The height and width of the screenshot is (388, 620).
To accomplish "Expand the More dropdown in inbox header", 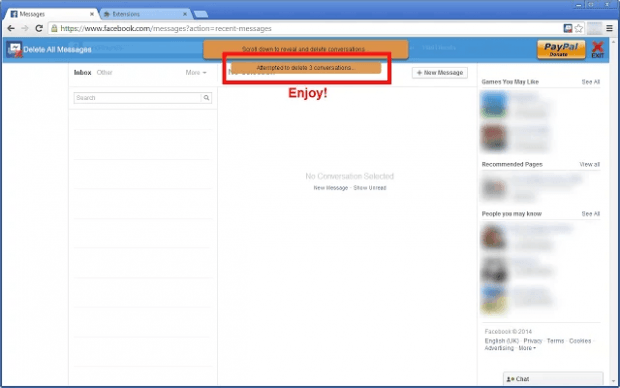I will coord(196,72).
